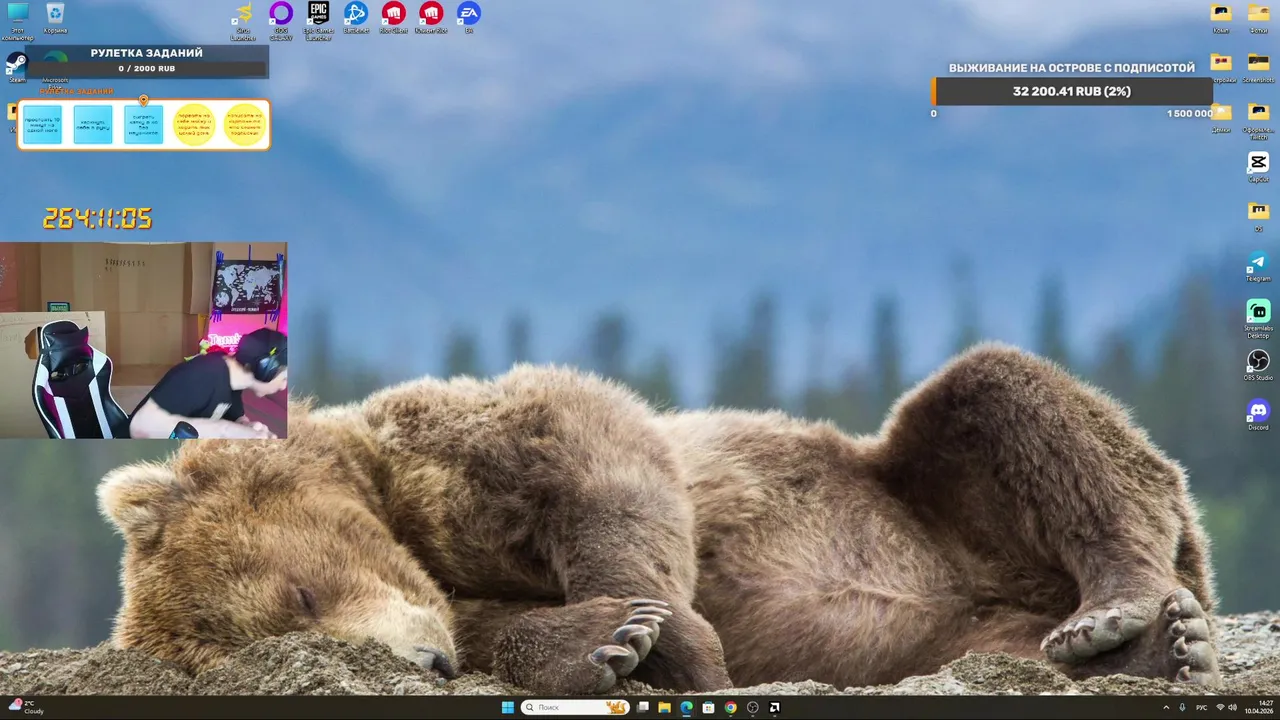Open the OBS Studio desktop shortcut
Image resolution: width=1280 pixels, height=720 pixels.
click(x=1258, y=365)
